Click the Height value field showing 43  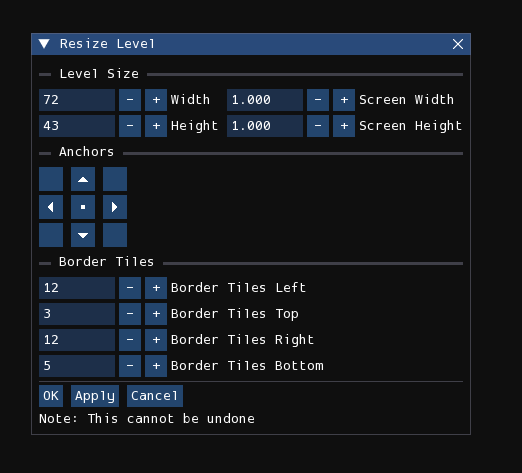(77, 126)
